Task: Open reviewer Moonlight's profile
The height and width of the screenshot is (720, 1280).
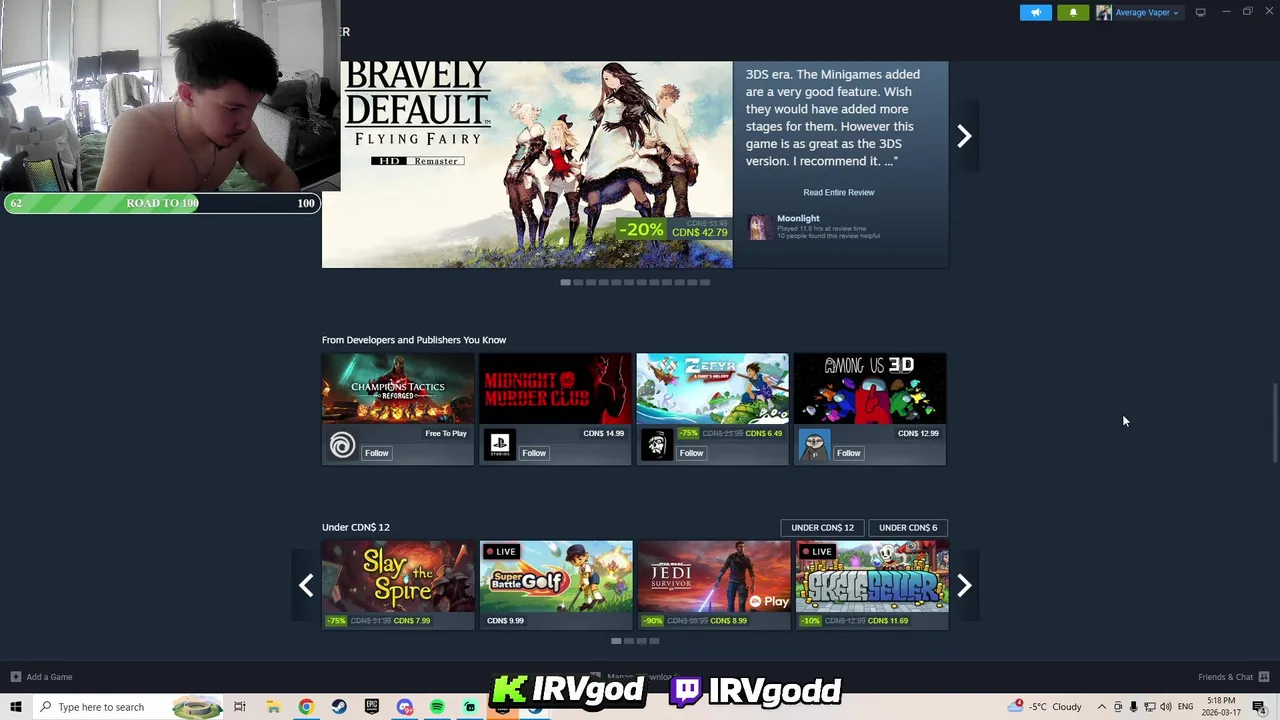Action: click(x=798, y=218)
